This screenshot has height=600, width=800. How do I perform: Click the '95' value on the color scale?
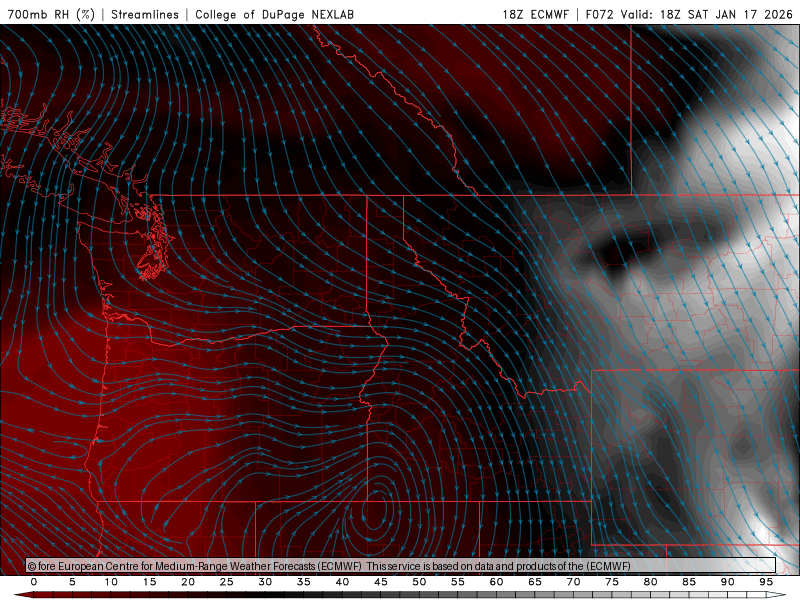pos(766,582)
